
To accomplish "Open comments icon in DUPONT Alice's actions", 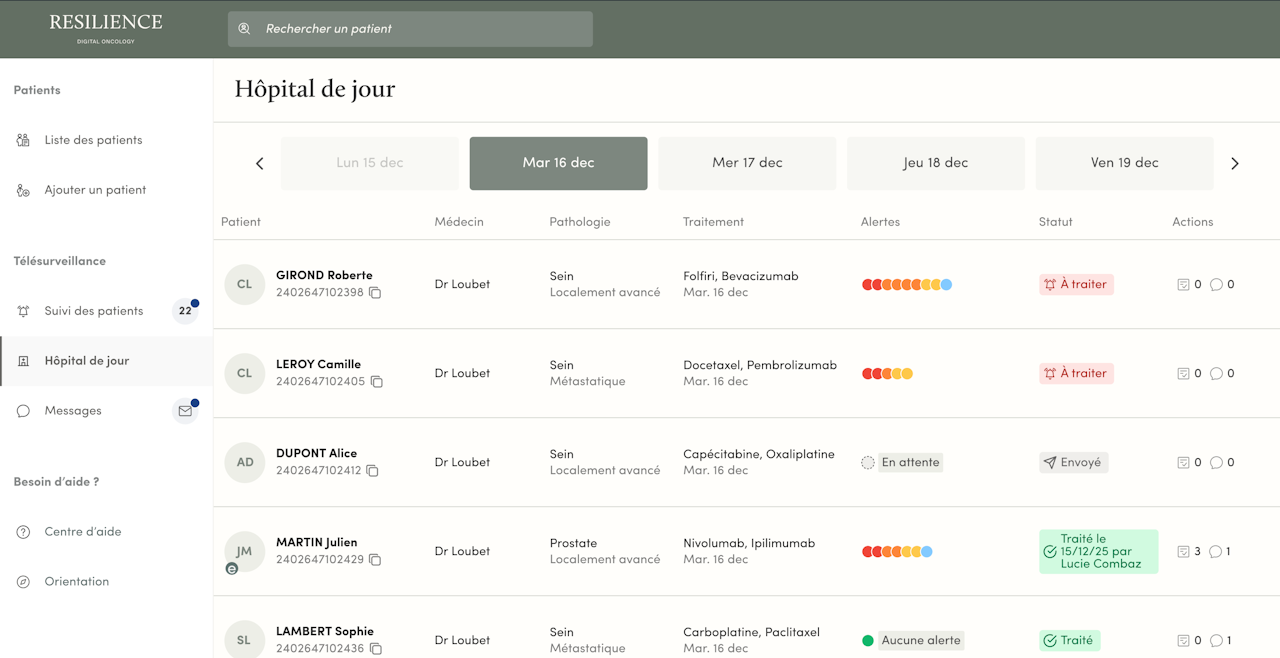I will tap(1216, 462).
